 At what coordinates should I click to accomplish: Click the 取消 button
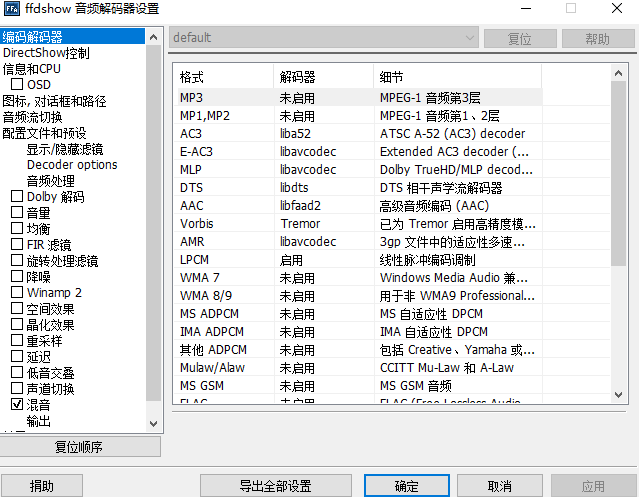pyautogui.click(x=500, y=486)
